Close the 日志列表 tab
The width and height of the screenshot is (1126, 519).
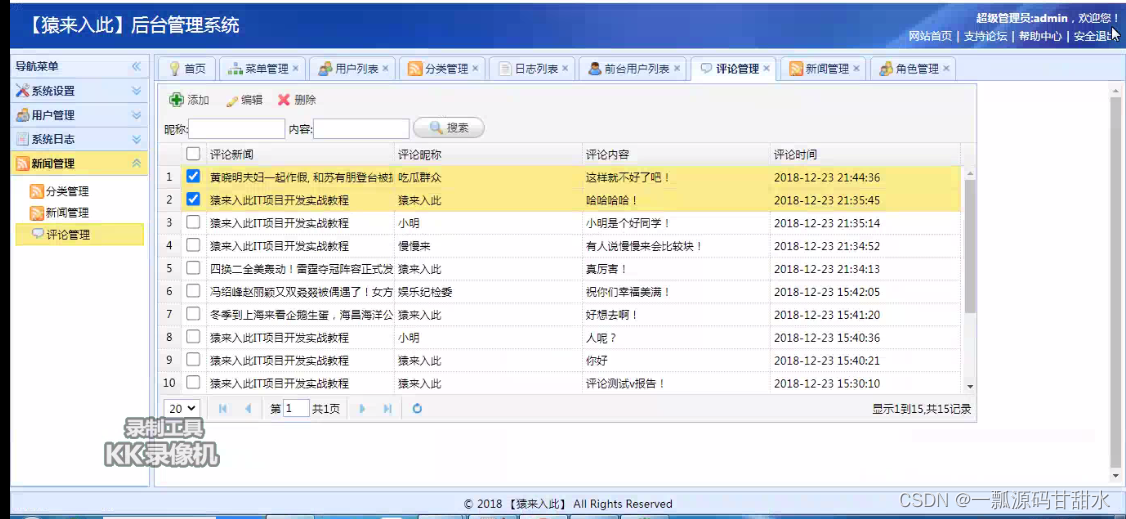coord(565,68)
